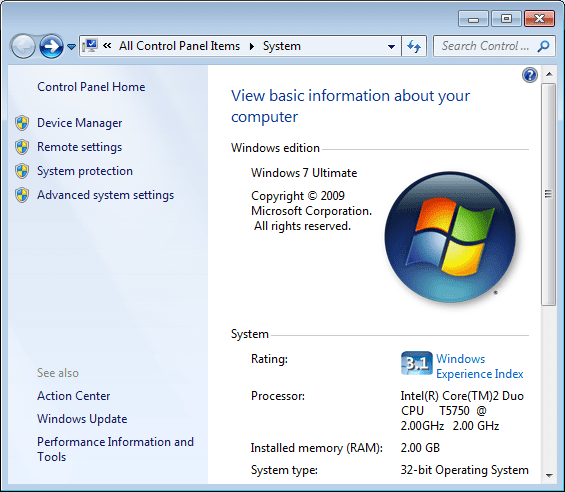Click the 'Rating:' label

(269, 359)
